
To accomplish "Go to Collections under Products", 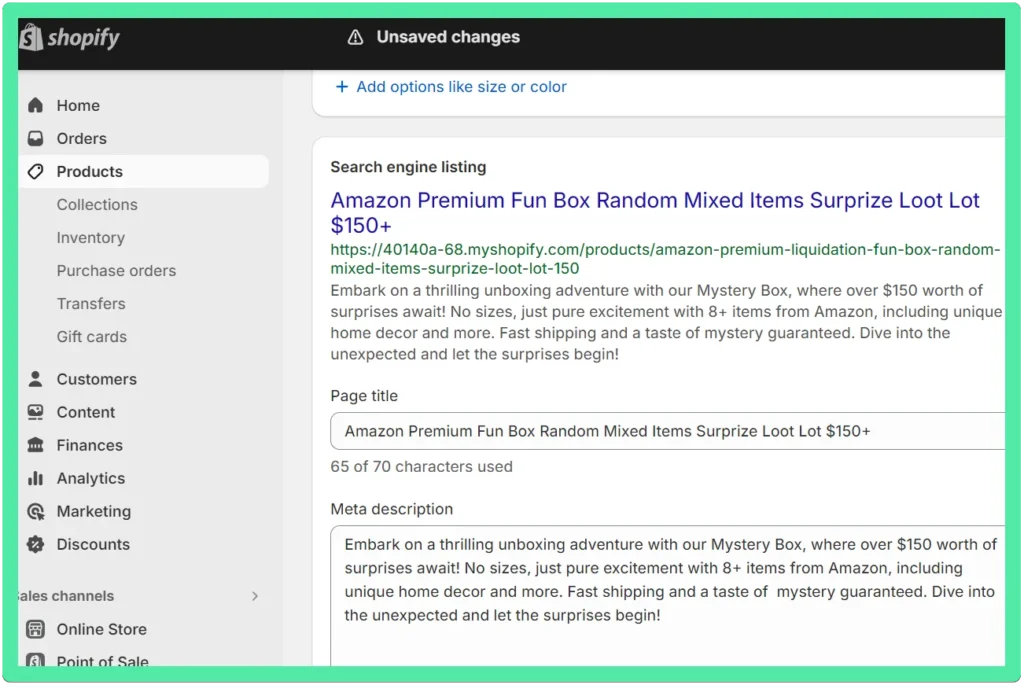I will tap(97, 205).
